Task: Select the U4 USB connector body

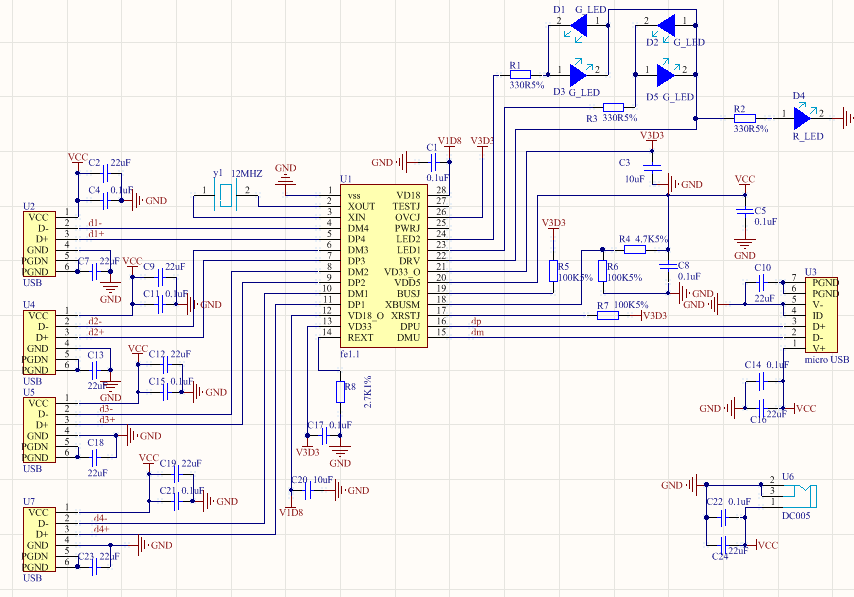Action: point(39,343)
